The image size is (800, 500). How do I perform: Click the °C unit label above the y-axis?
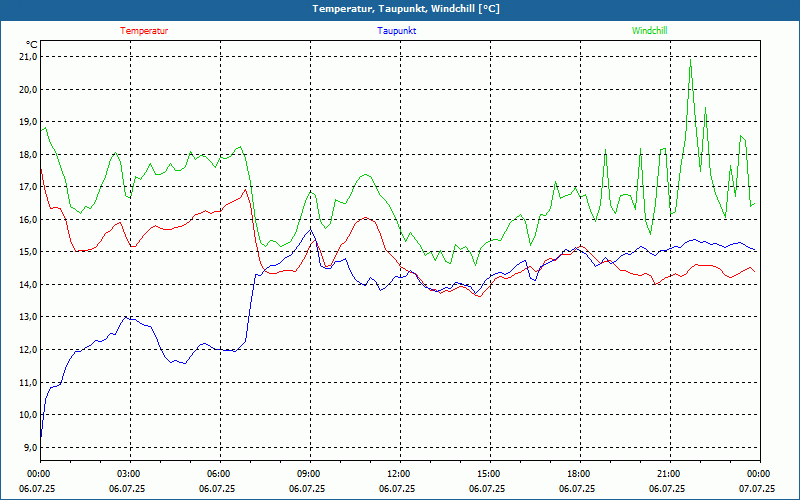pos(31,44)
